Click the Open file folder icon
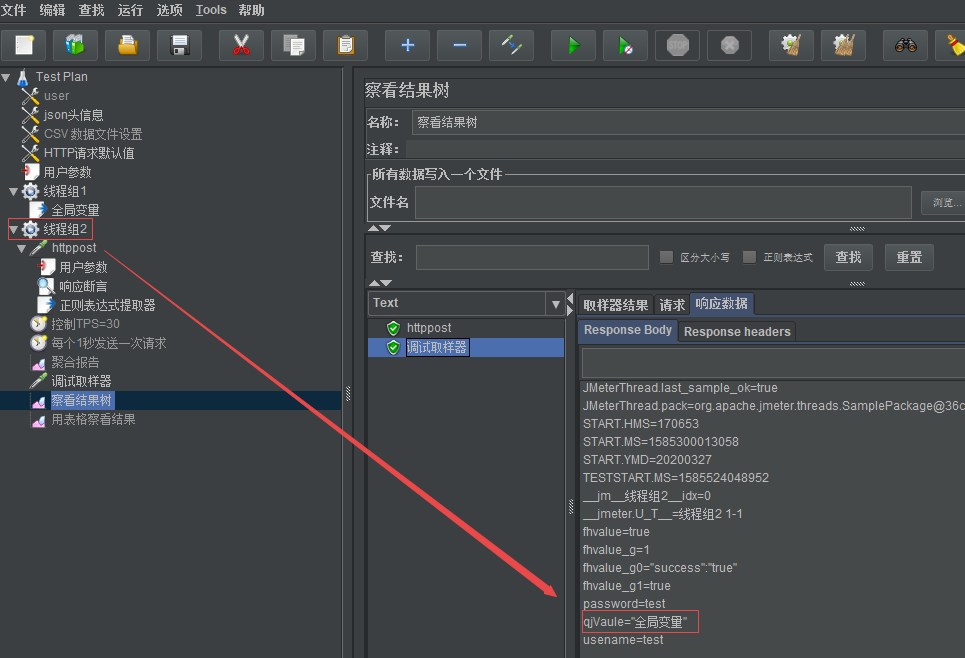The image size is (965, 658). 127,45
